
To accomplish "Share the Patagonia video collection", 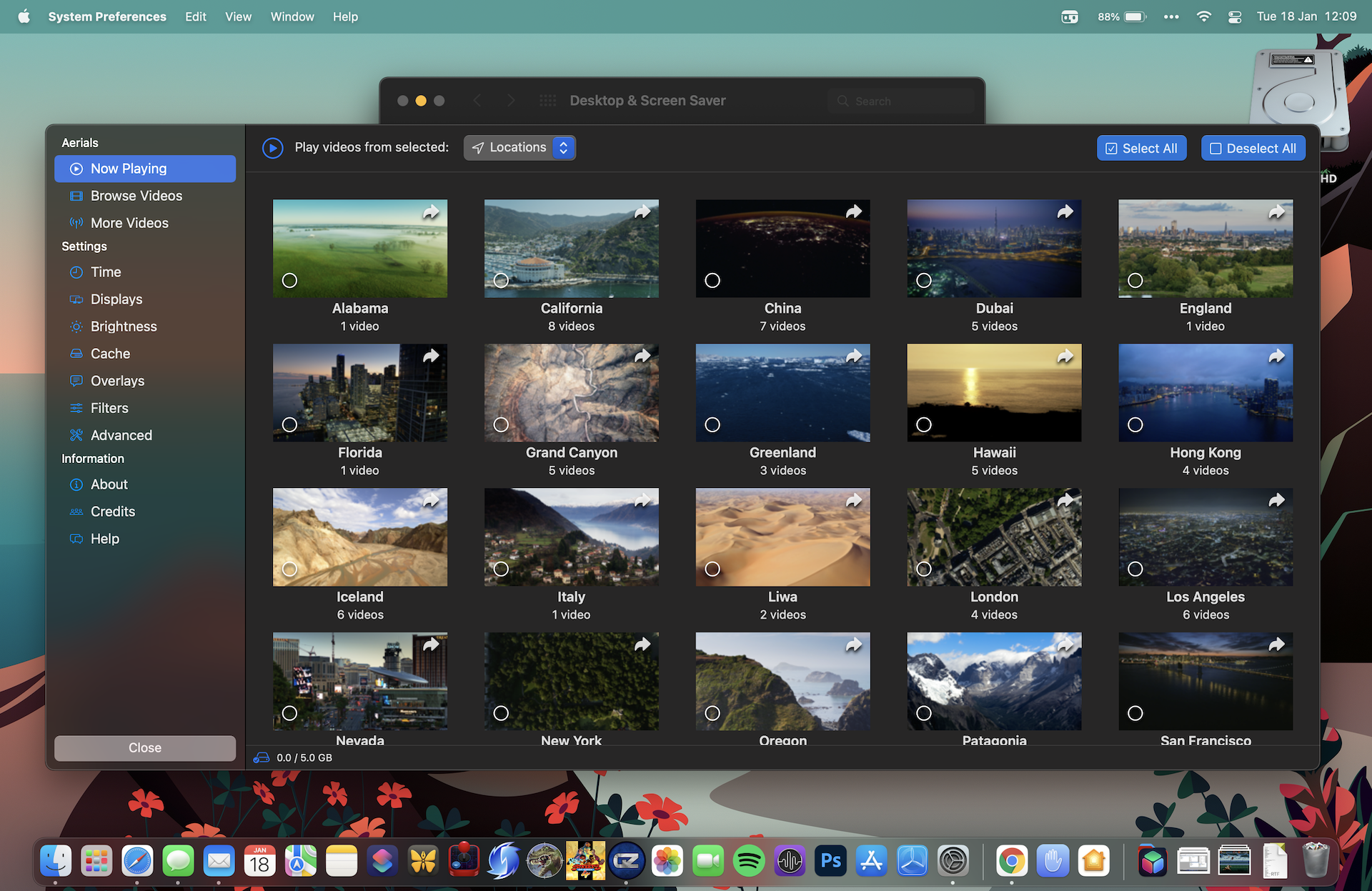I will point(1065,644).
